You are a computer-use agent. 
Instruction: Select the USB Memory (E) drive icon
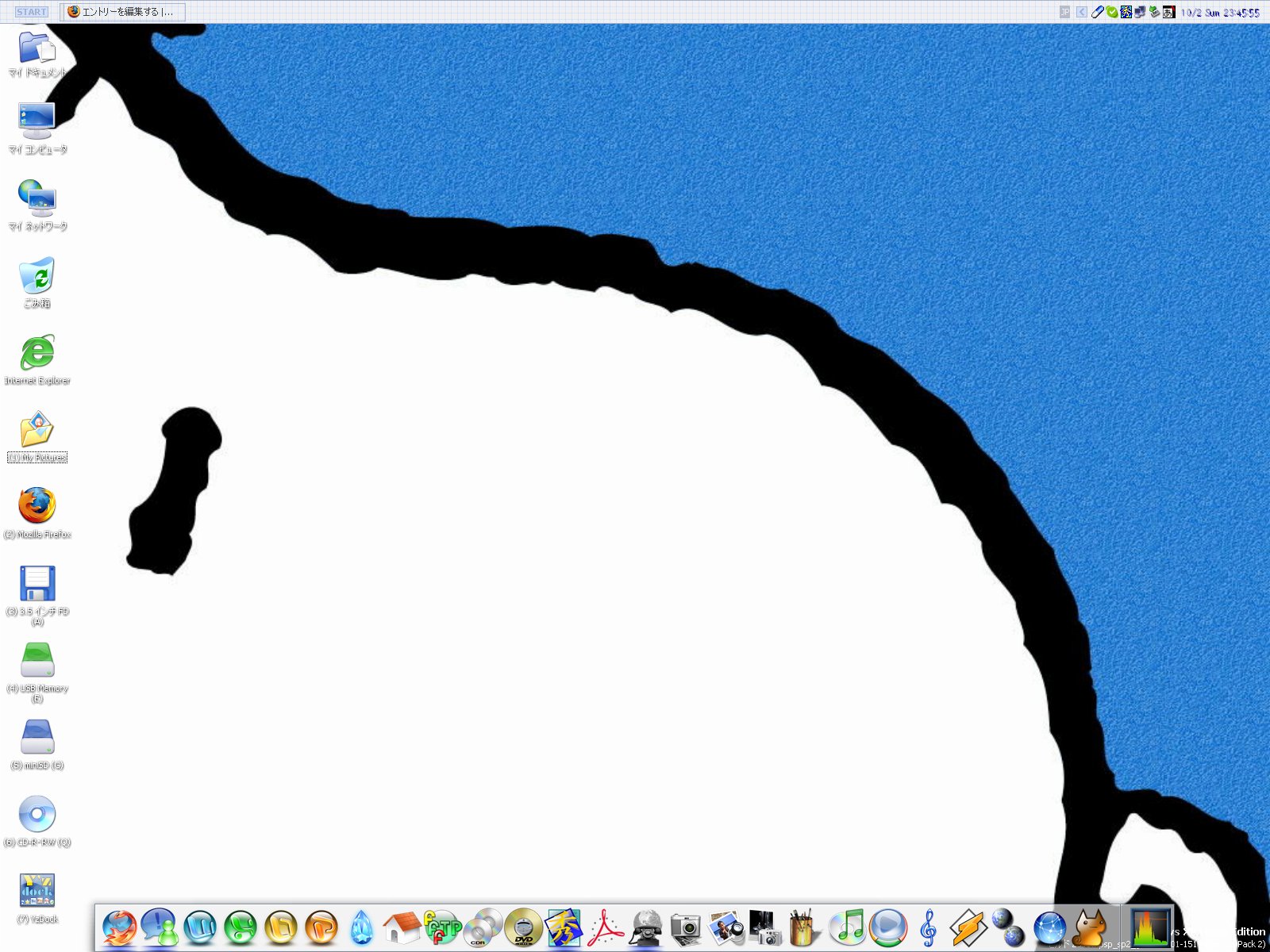click(x=37, y=662)
